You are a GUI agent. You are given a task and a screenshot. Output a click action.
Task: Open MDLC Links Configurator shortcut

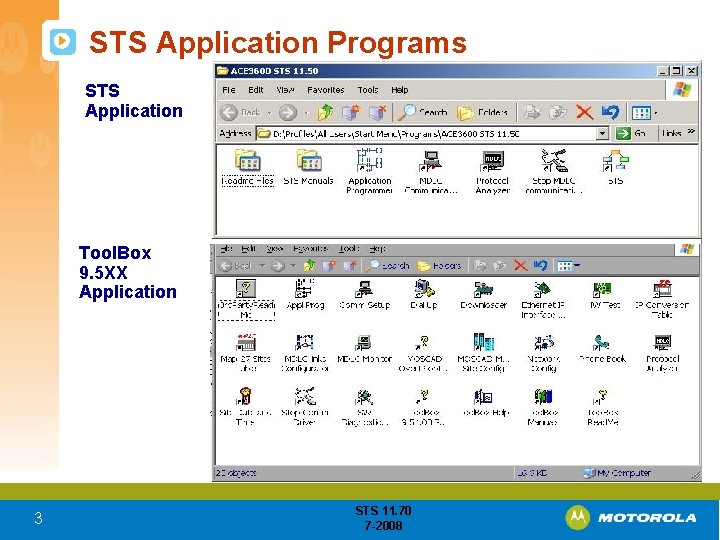tap(305, 353)
